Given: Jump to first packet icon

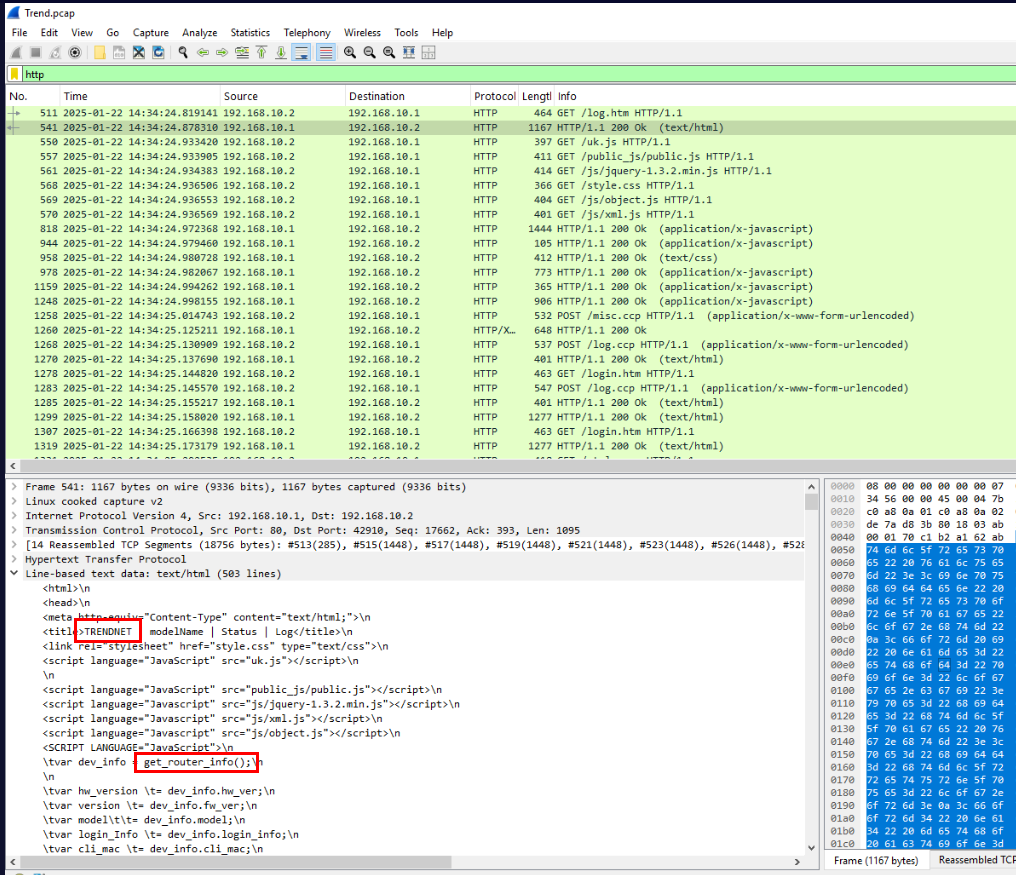Looking at the screenshot, I should click(262, 52).
